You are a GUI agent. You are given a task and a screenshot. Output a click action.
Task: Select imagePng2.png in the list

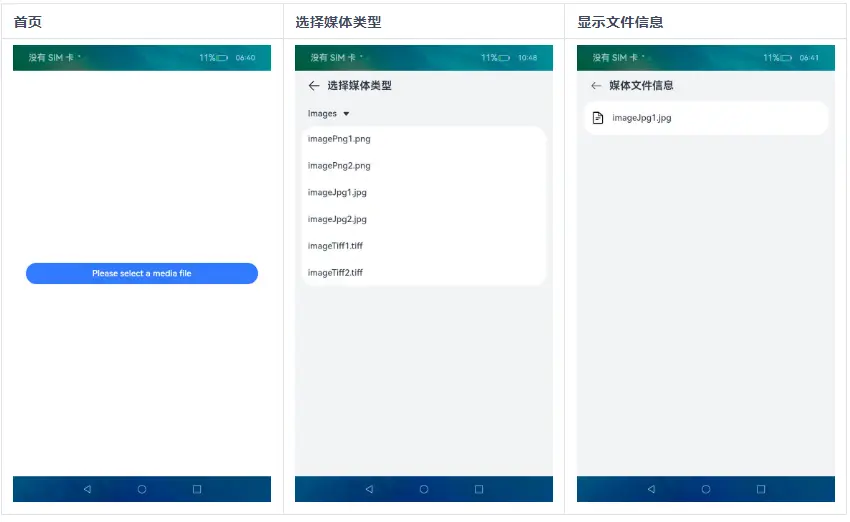tap(424, 165)
